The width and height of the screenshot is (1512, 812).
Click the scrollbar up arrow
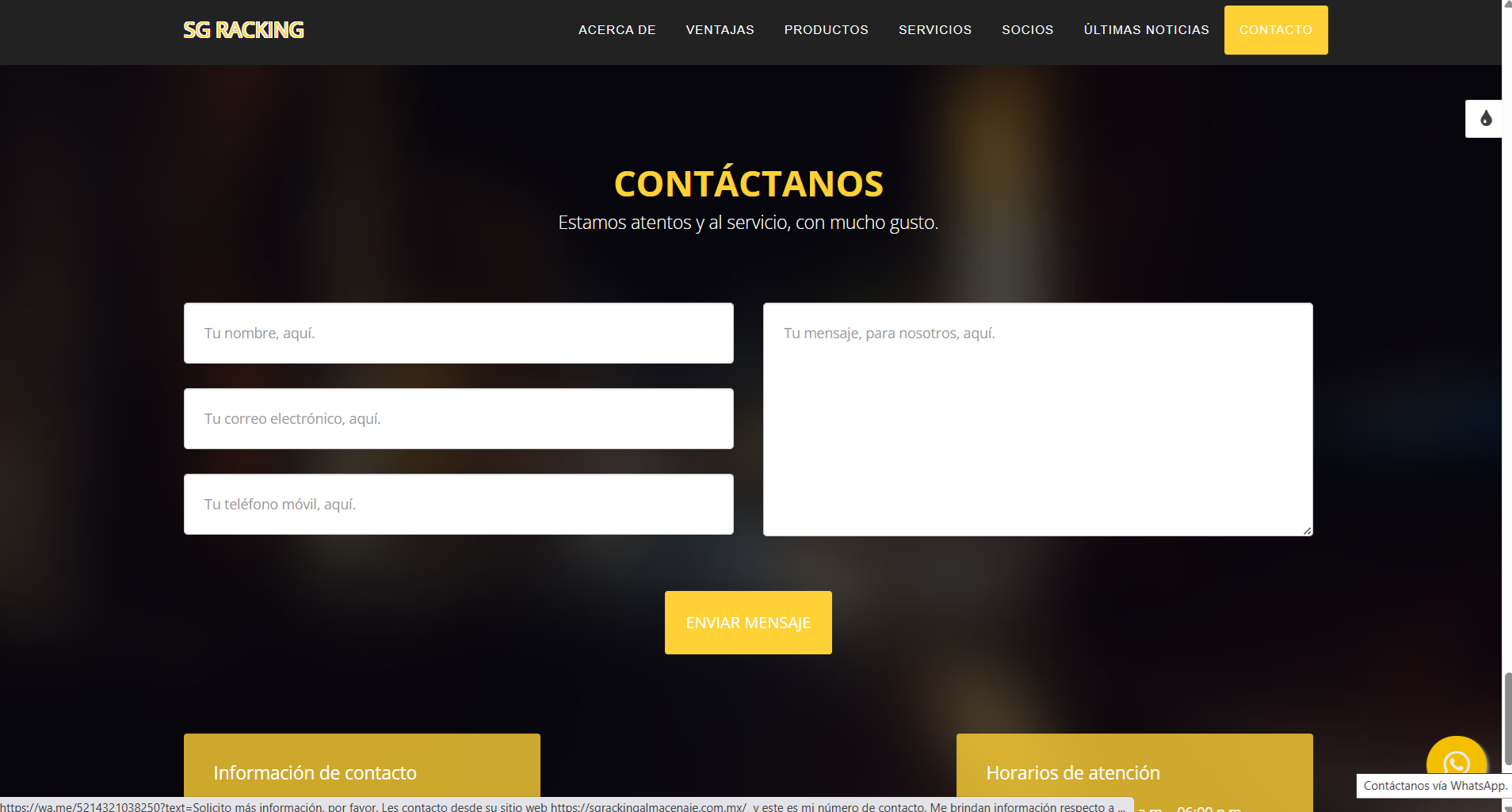1507,5
